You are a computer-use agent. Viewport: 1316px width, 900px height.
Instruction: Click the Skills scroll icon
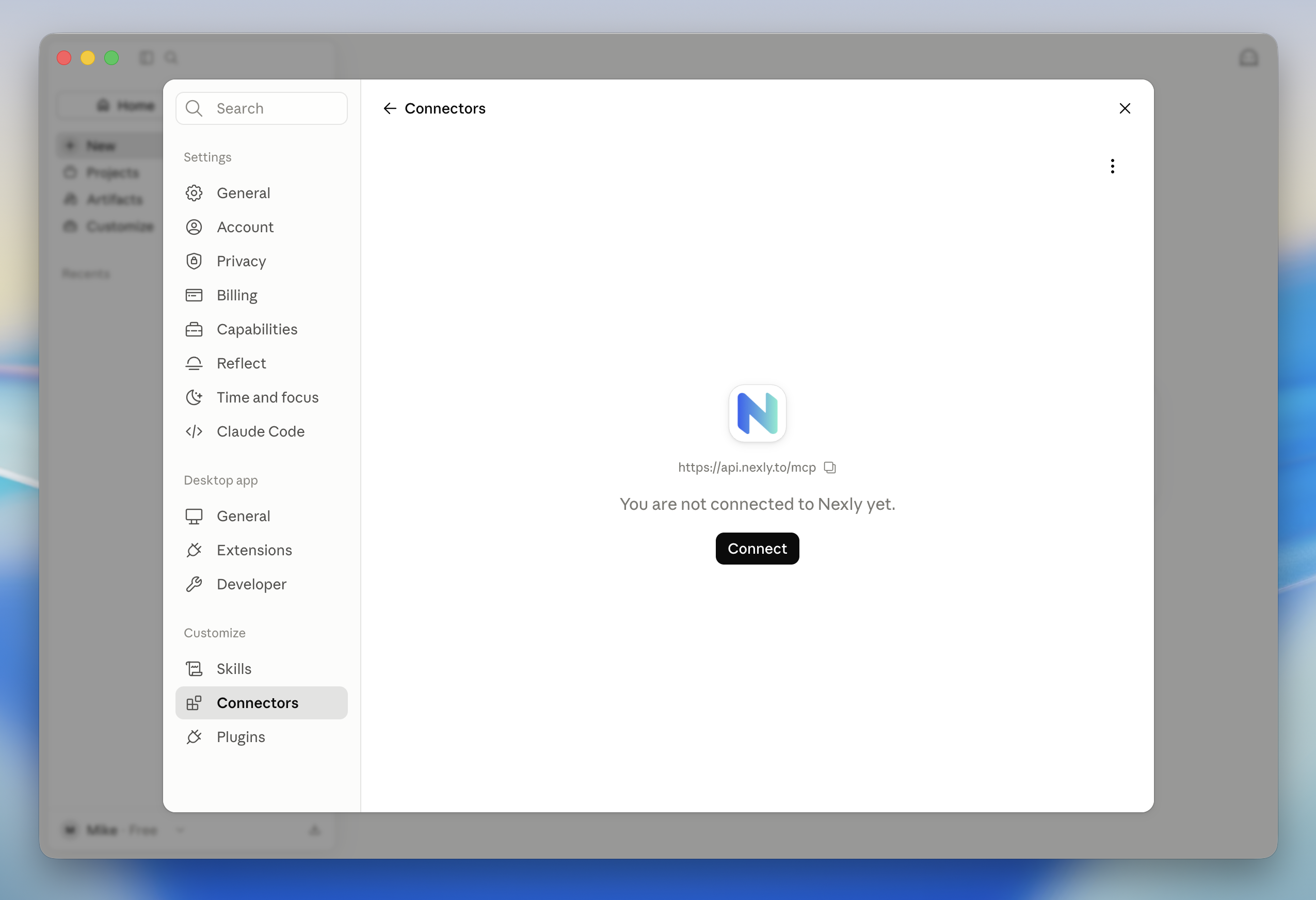pos(194,669)
